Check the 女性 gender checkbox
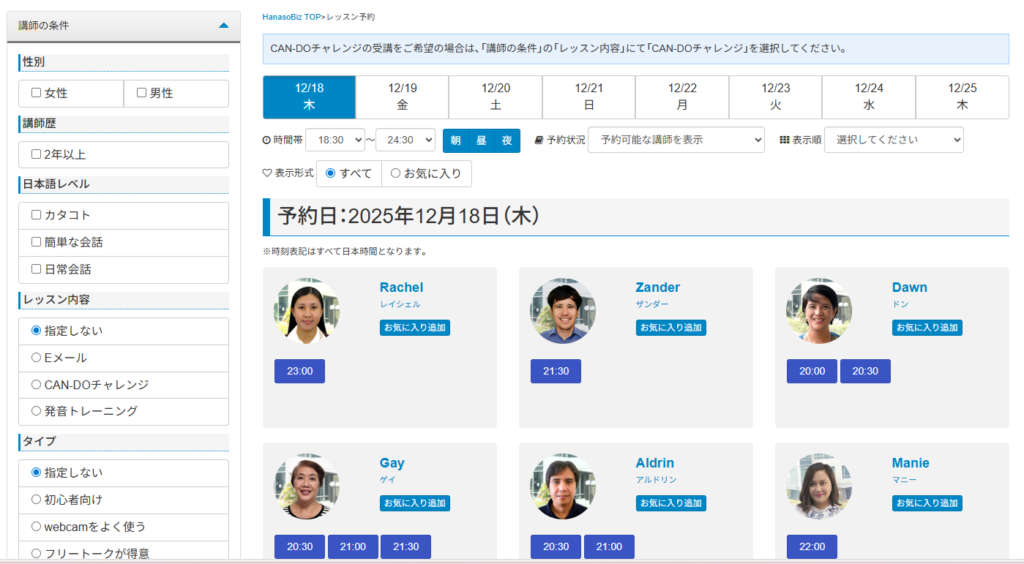This screenshot has height=564, width=1024. pos(37,93)
